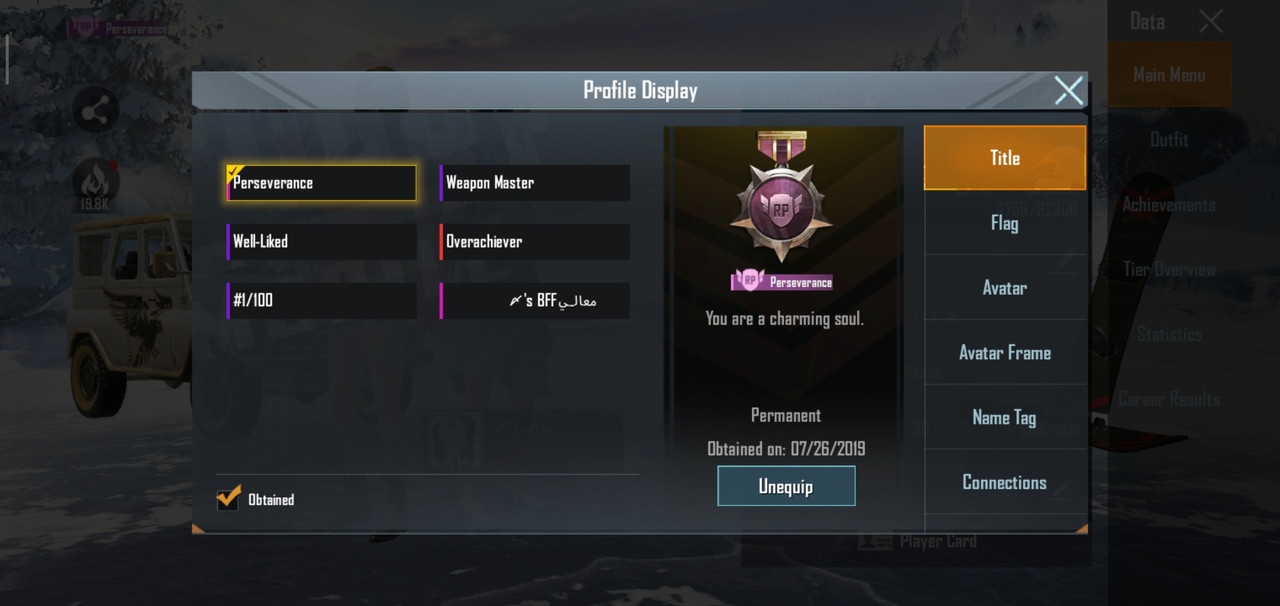The width and height of the screenshot is (1280, 606).
Task: Click the Player Card icon below the dialog
Action: tap(875, 541)
